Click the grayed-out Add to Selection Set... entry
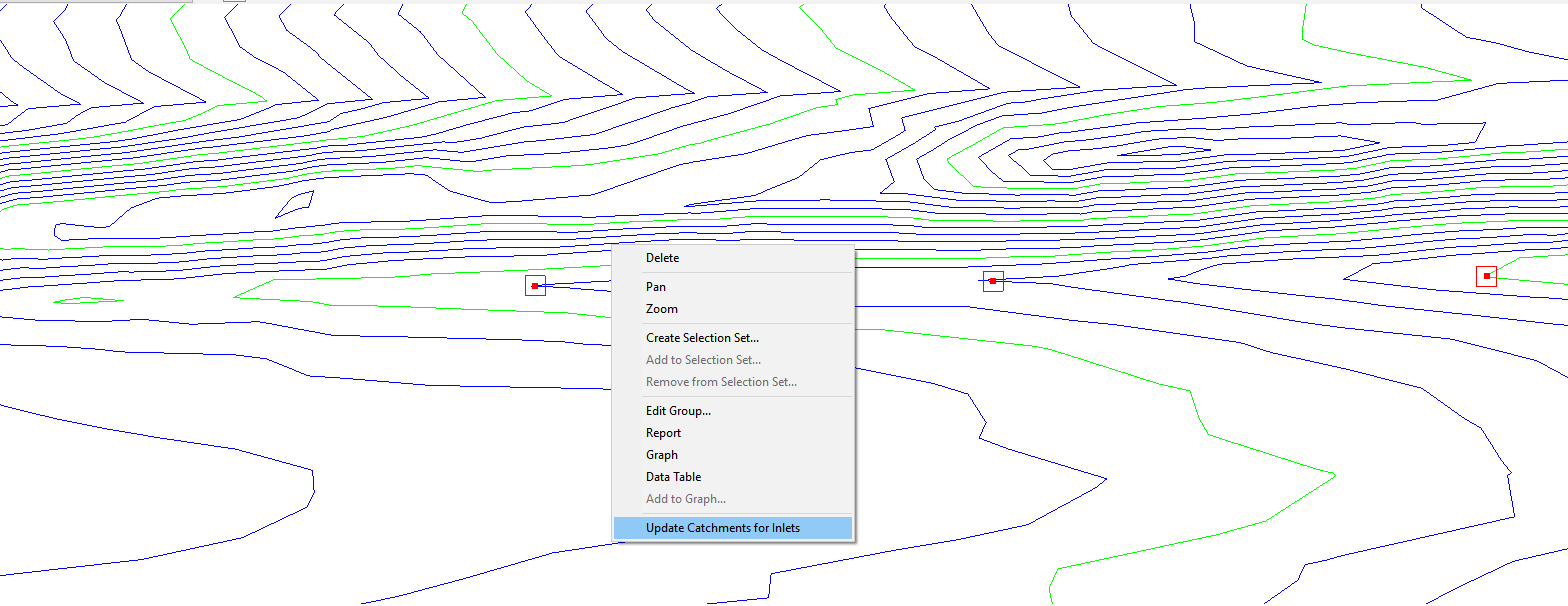 pyautogui.click(x=733, y=360)
